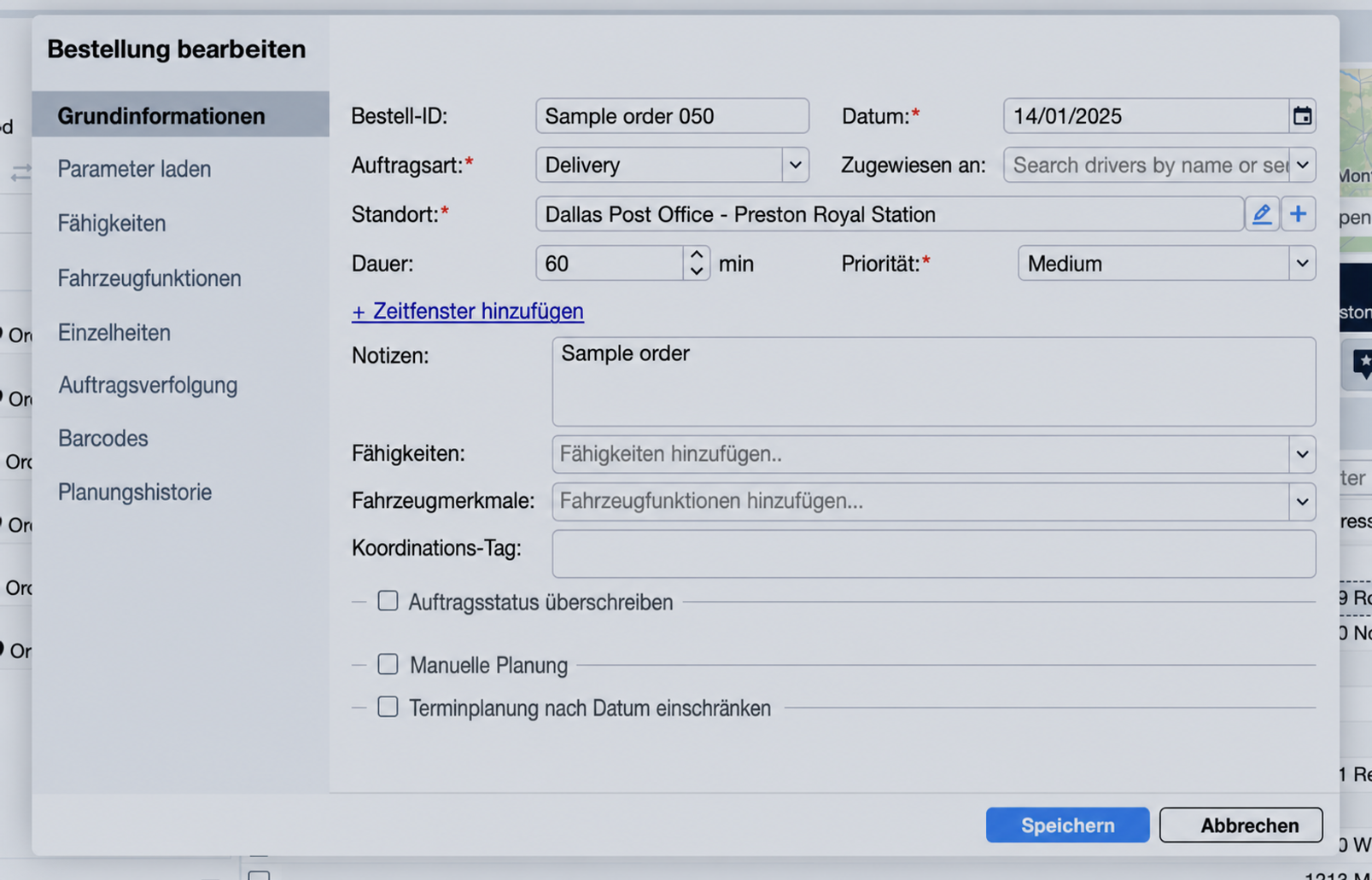Open the Auftragsart Delivery dropdown

pos(795,165)
